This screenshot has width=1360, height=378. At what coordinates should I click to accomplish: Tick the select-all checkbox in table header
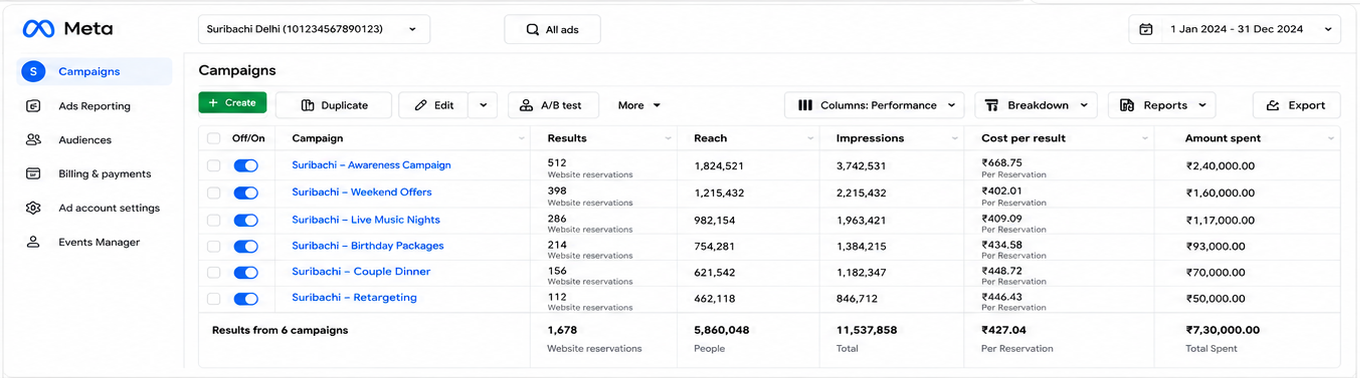point(213,138)
